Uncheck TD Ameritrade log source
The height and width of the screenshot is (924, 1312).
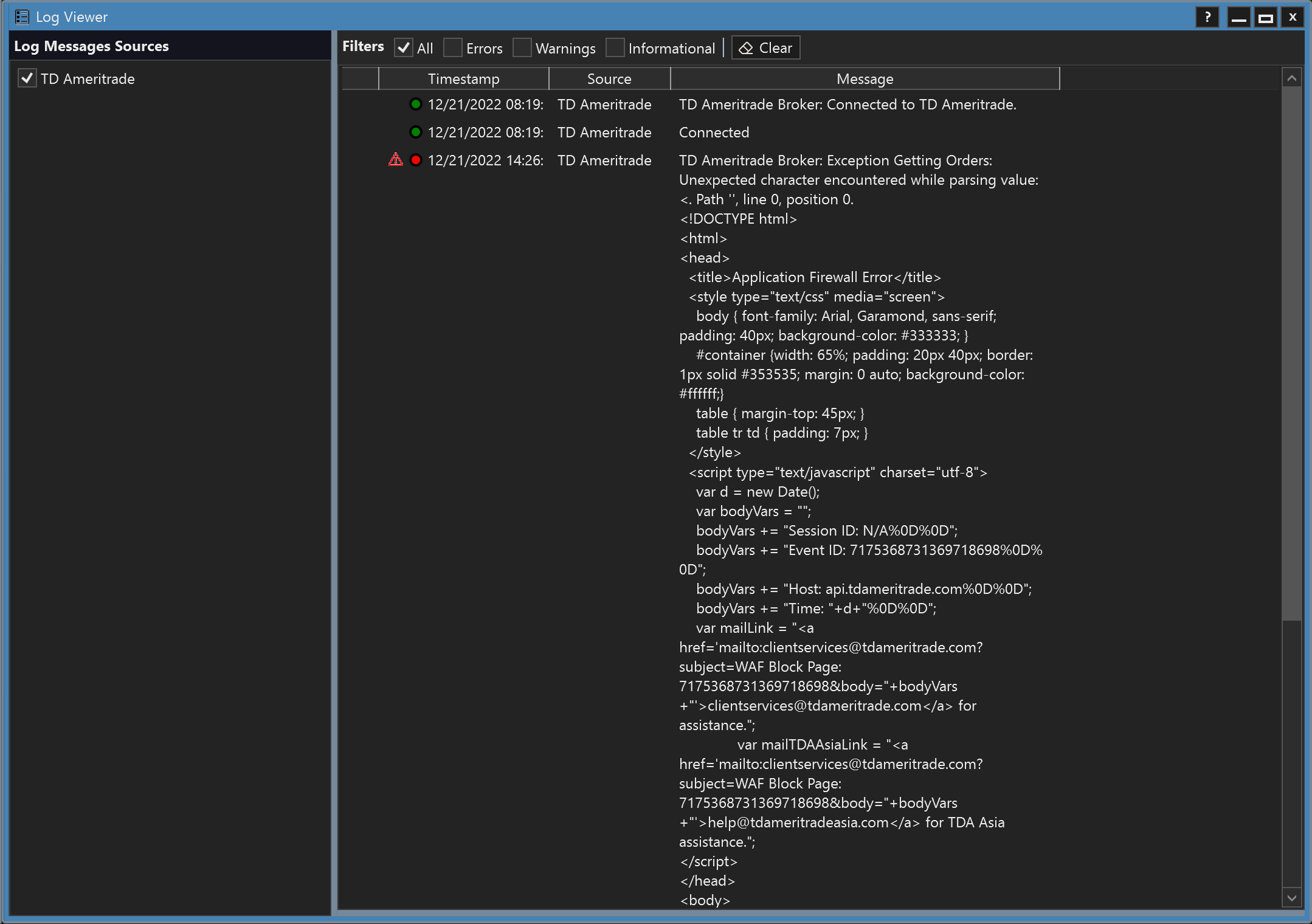(x=27, y=78)
